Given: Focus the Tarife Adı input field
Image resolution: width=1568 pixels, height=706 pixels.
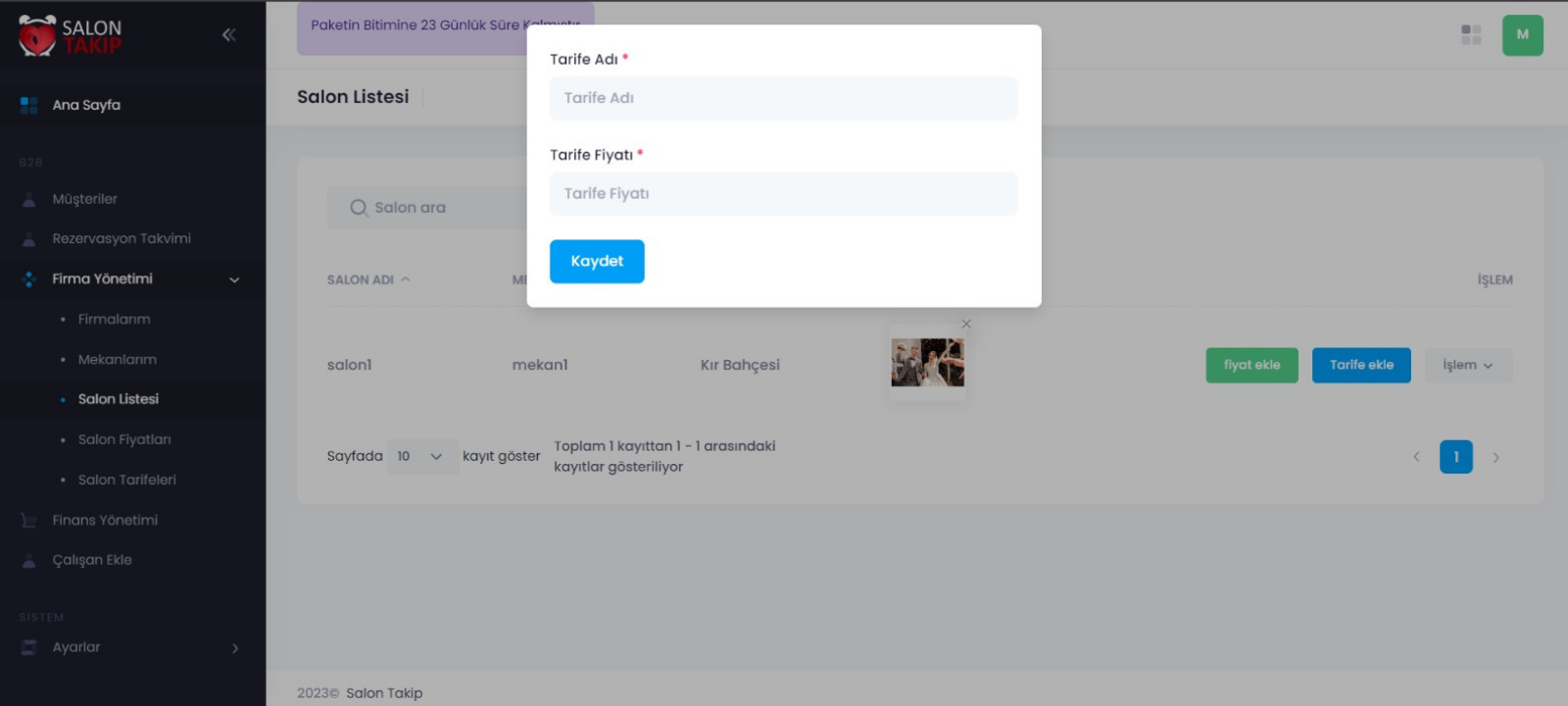Looking at the screenshot, I should click(x=783, y=99).
